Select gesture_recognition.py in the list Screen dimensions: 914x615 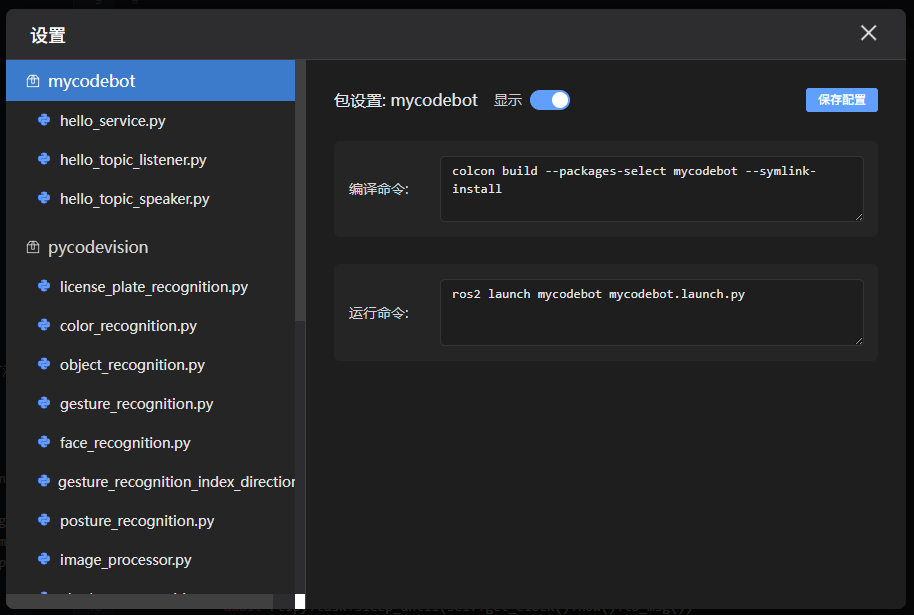coord(136,404)
